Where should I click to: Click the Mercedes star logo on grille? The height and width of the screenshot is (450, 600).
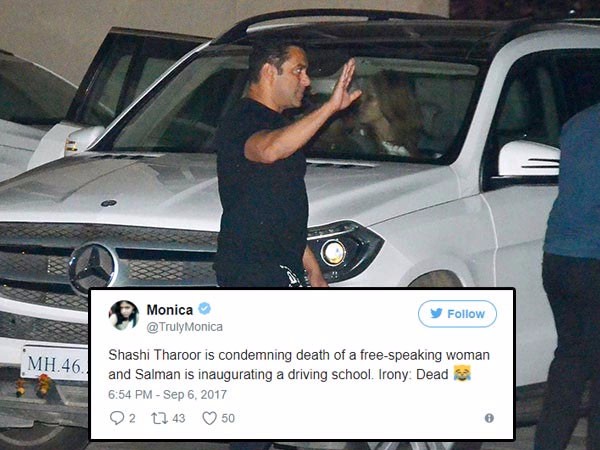93,268
